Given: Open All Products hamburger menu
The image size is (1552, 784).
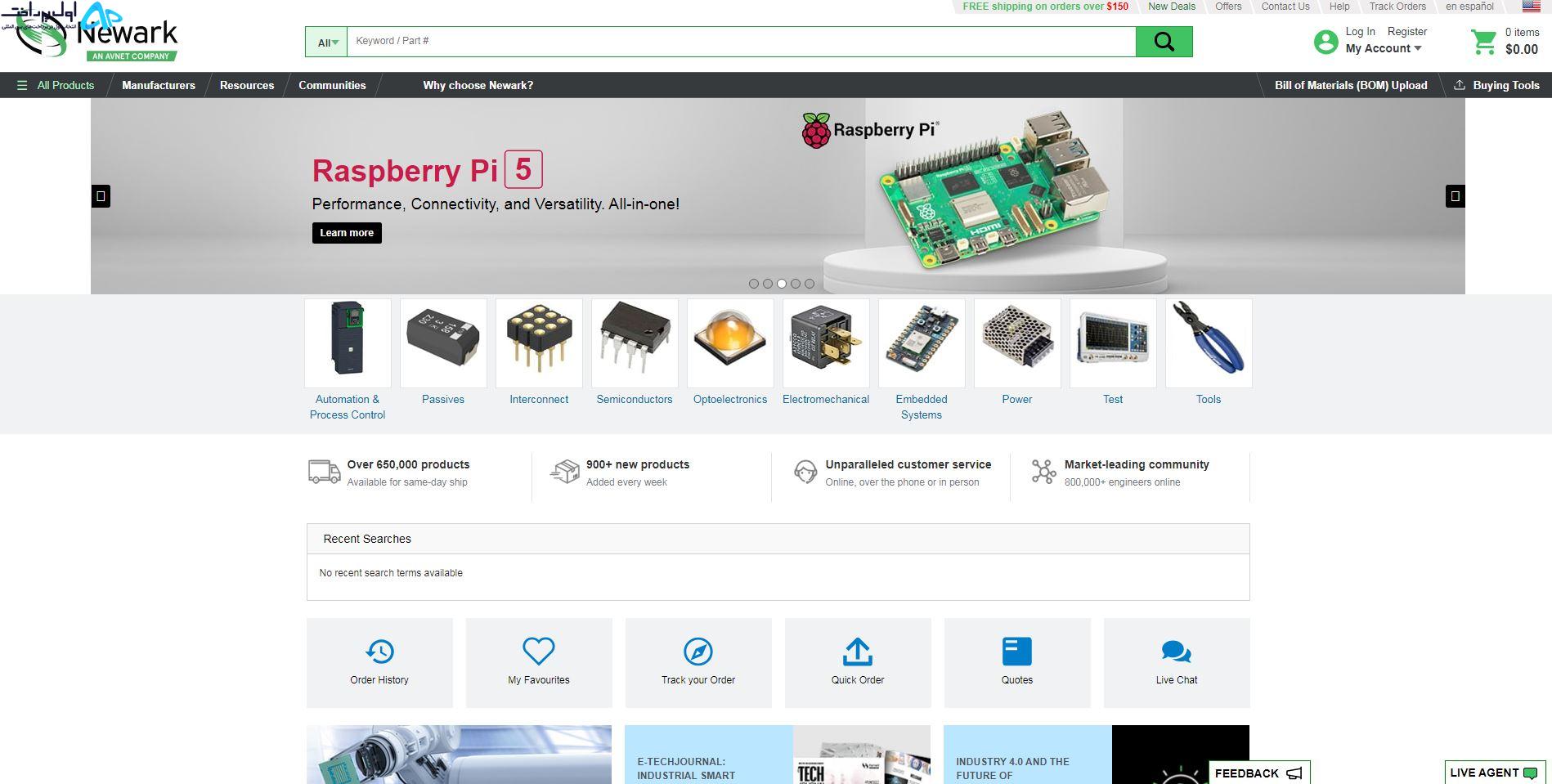Looking at the screenshot, I should 56,85.
